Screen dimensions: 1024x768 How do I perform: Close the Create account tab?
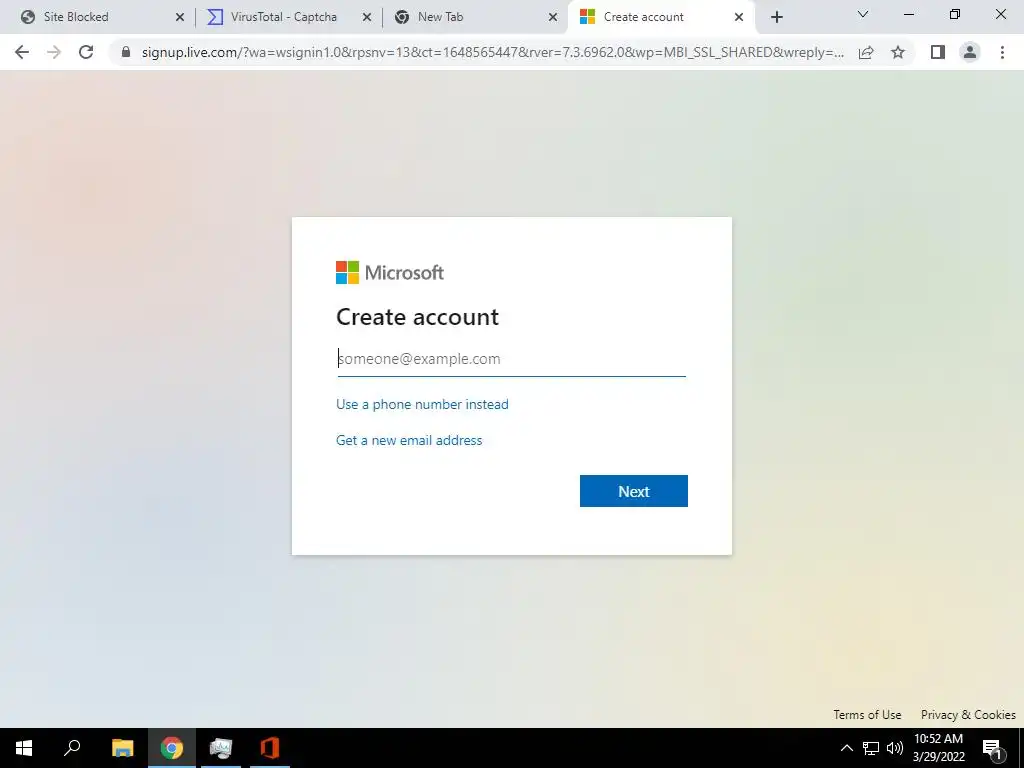(739, 18)
